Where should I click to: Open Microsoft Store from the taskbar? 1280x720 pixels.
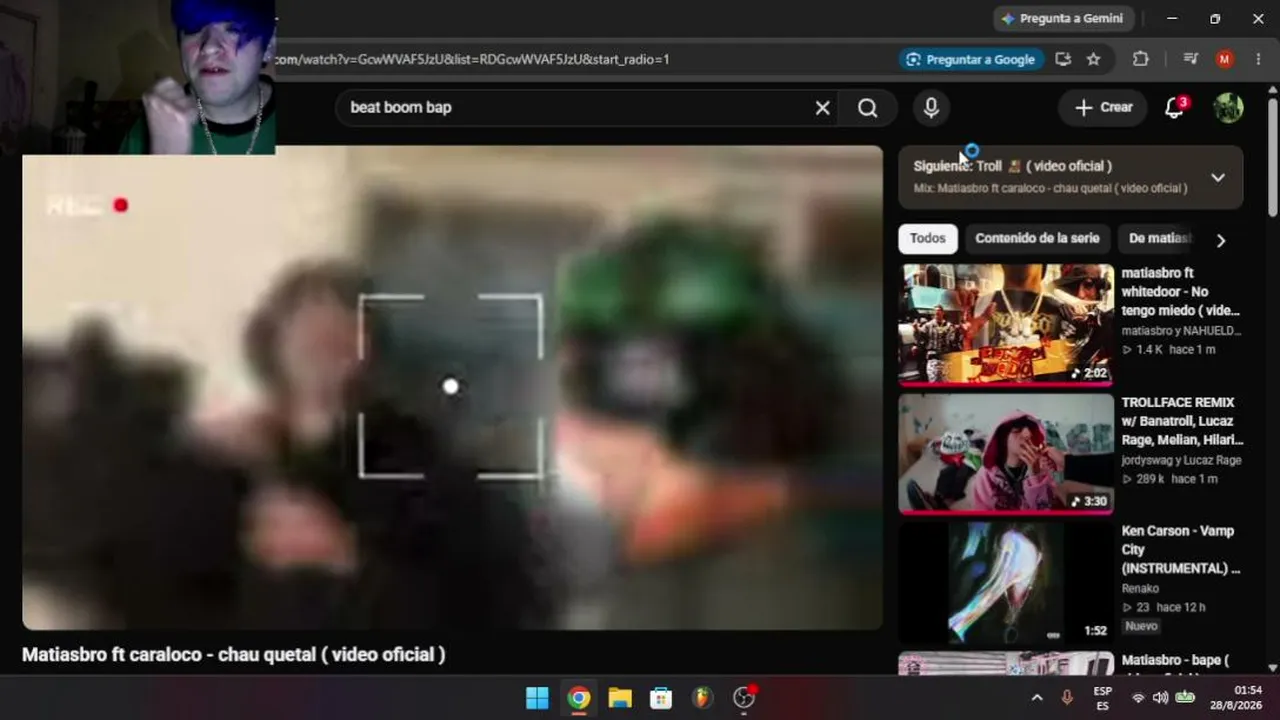[x=661, y=698]
